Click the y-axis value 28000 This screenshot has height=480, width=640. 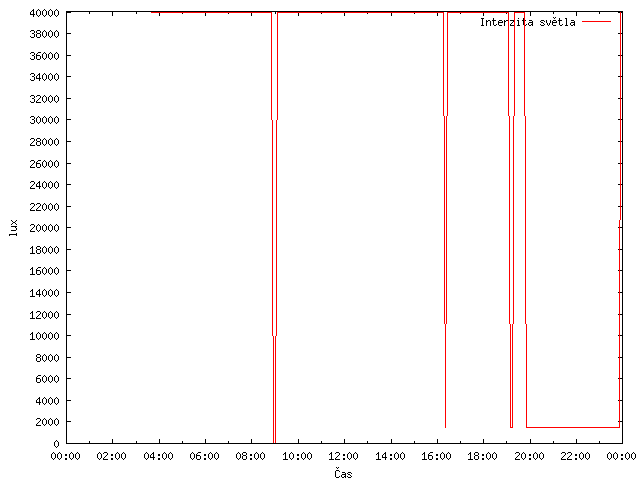pyautogui.click(x=44, y=142)
